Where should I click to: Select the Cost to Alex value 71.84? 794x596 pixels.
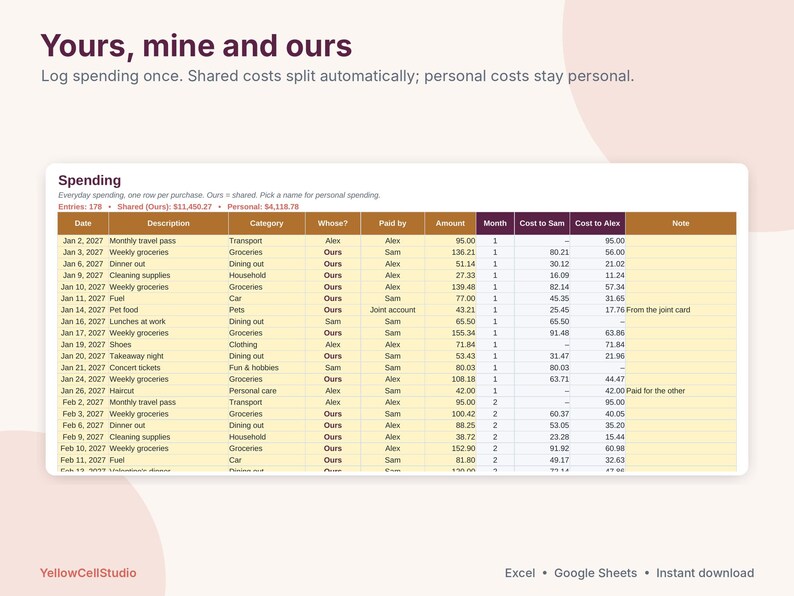[598, 344]
